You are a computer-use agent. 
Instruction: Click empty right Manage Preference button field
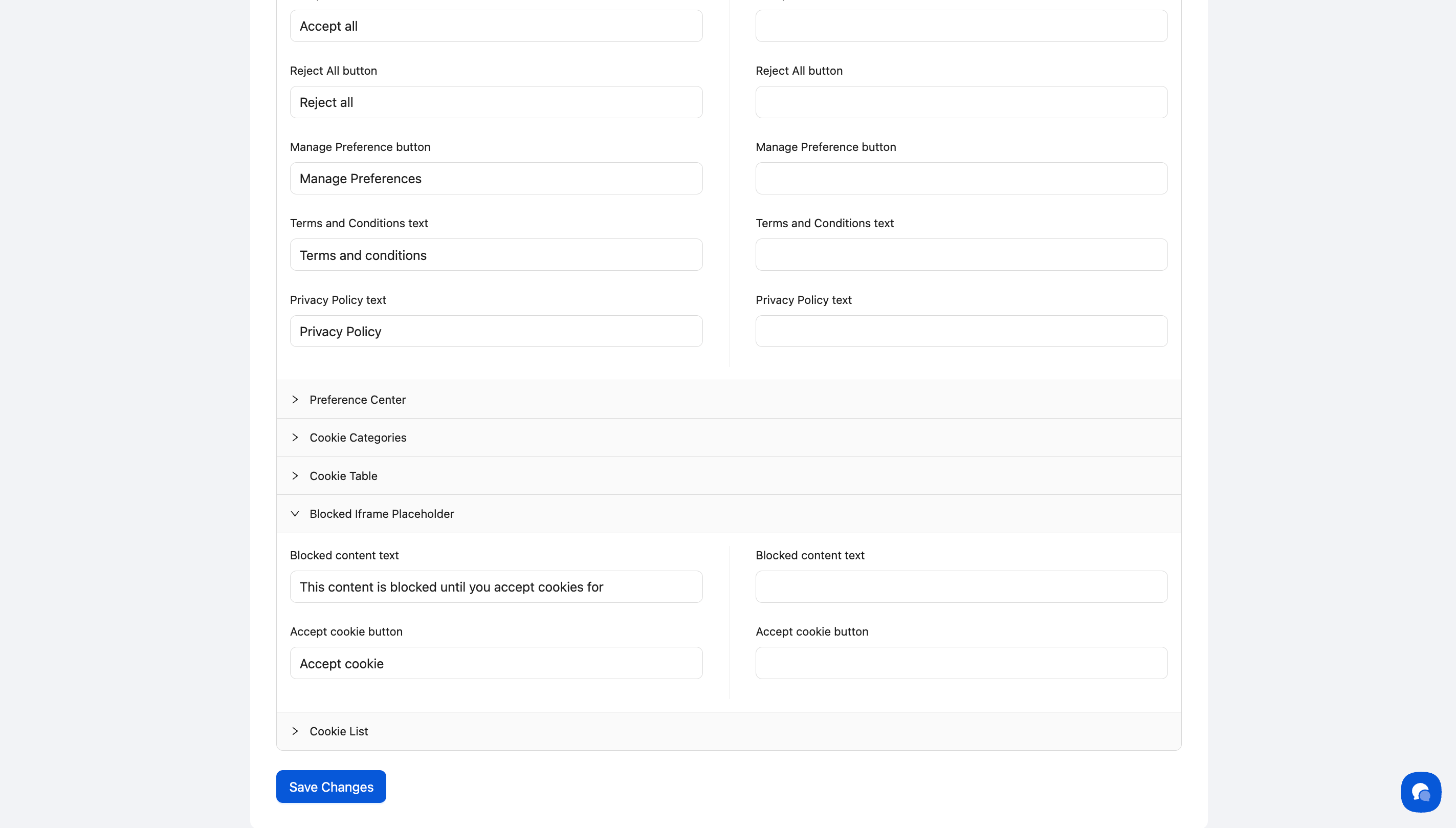(961, 179)
